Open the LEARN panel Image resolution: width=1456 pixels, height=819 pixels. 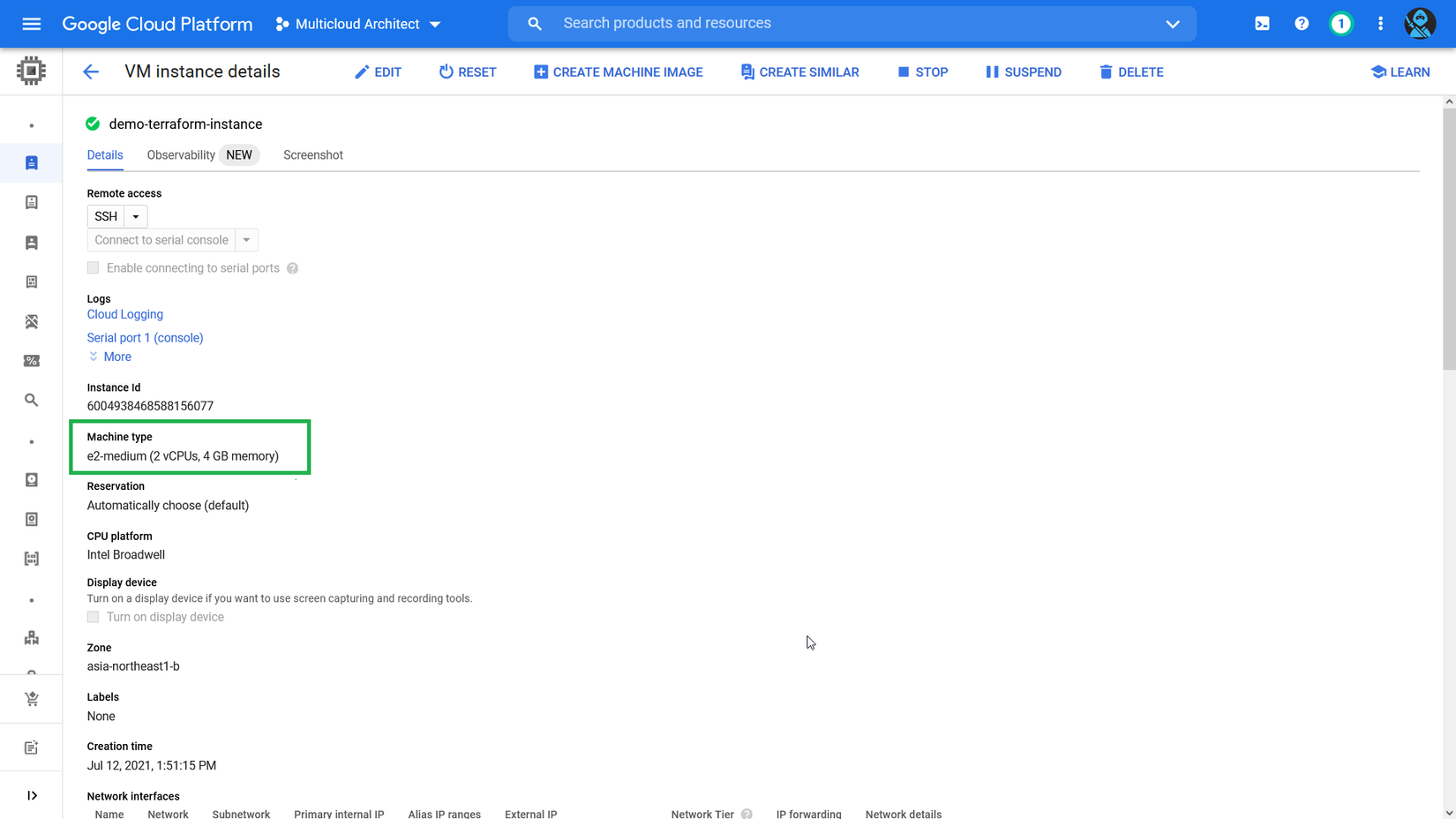(1400, 72)
